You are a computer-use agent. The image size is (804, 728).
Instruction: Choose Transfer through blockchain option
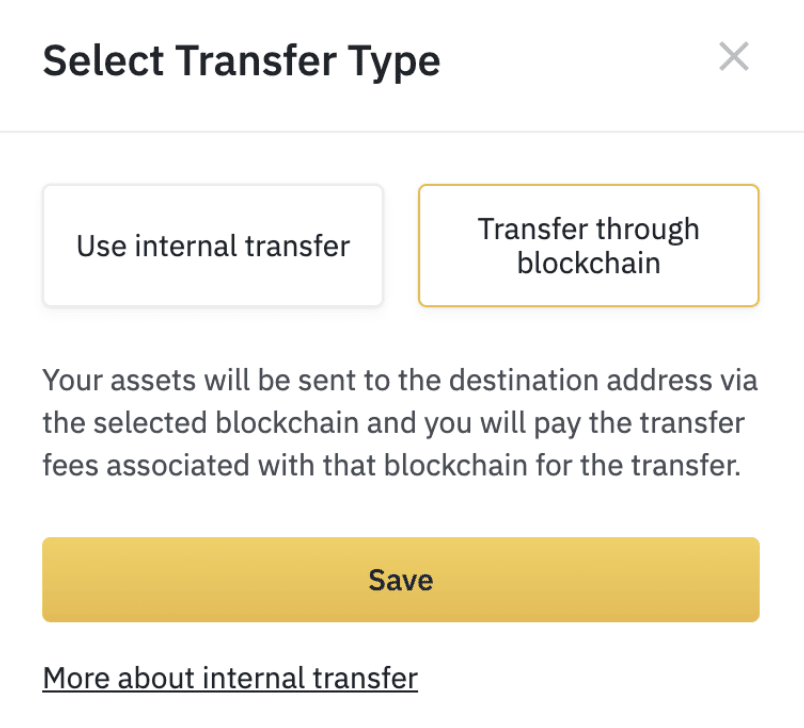click(x=589, y=246)
